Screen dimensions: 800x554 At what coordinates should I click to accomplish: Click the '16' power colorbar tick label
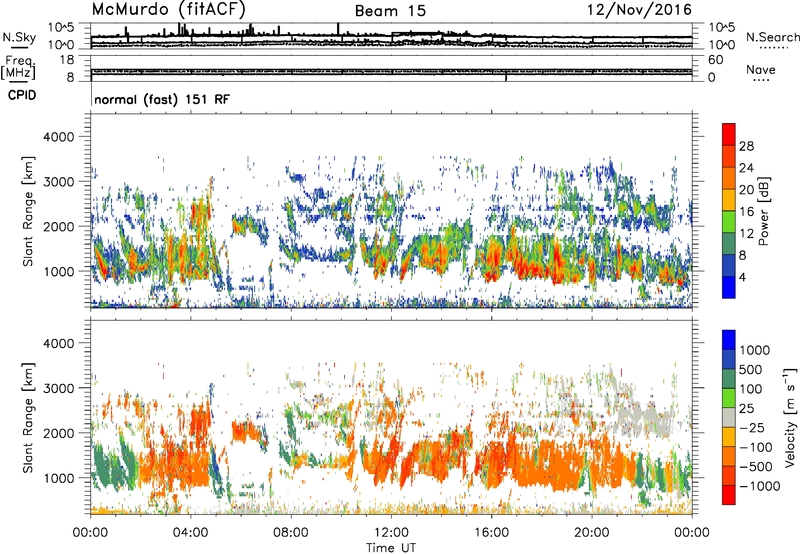coord(746,211)
